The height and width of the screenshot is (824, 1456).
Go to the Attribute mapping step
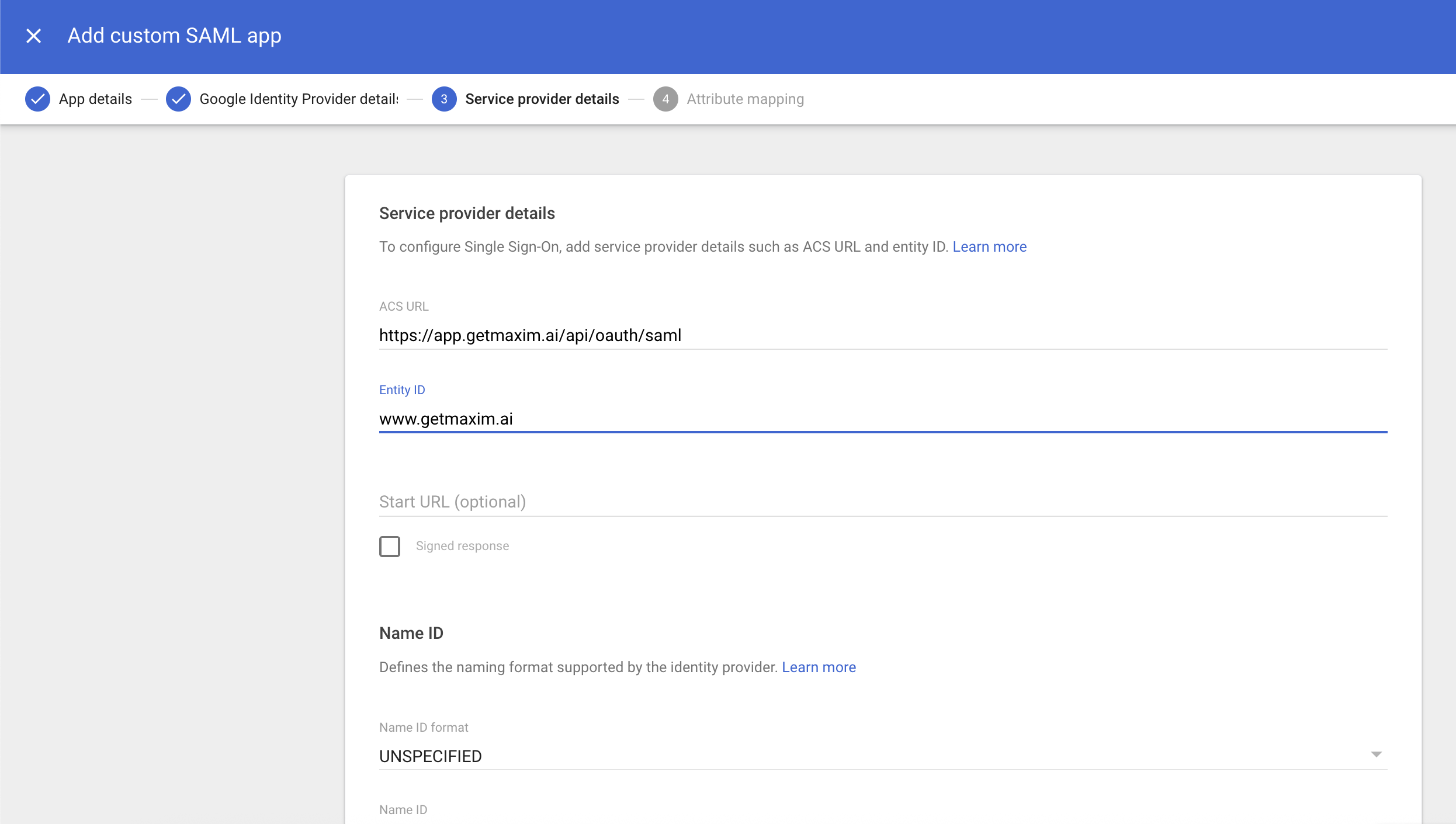[744, 99]
